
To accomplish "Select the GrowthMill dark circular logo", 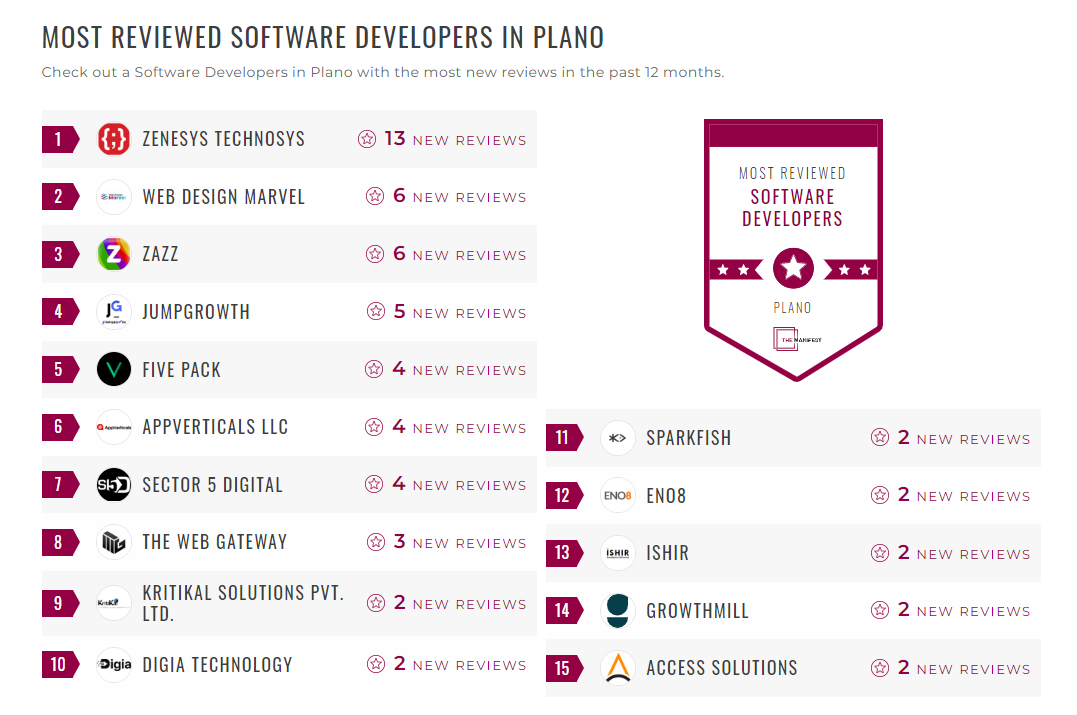I will 618,610.
